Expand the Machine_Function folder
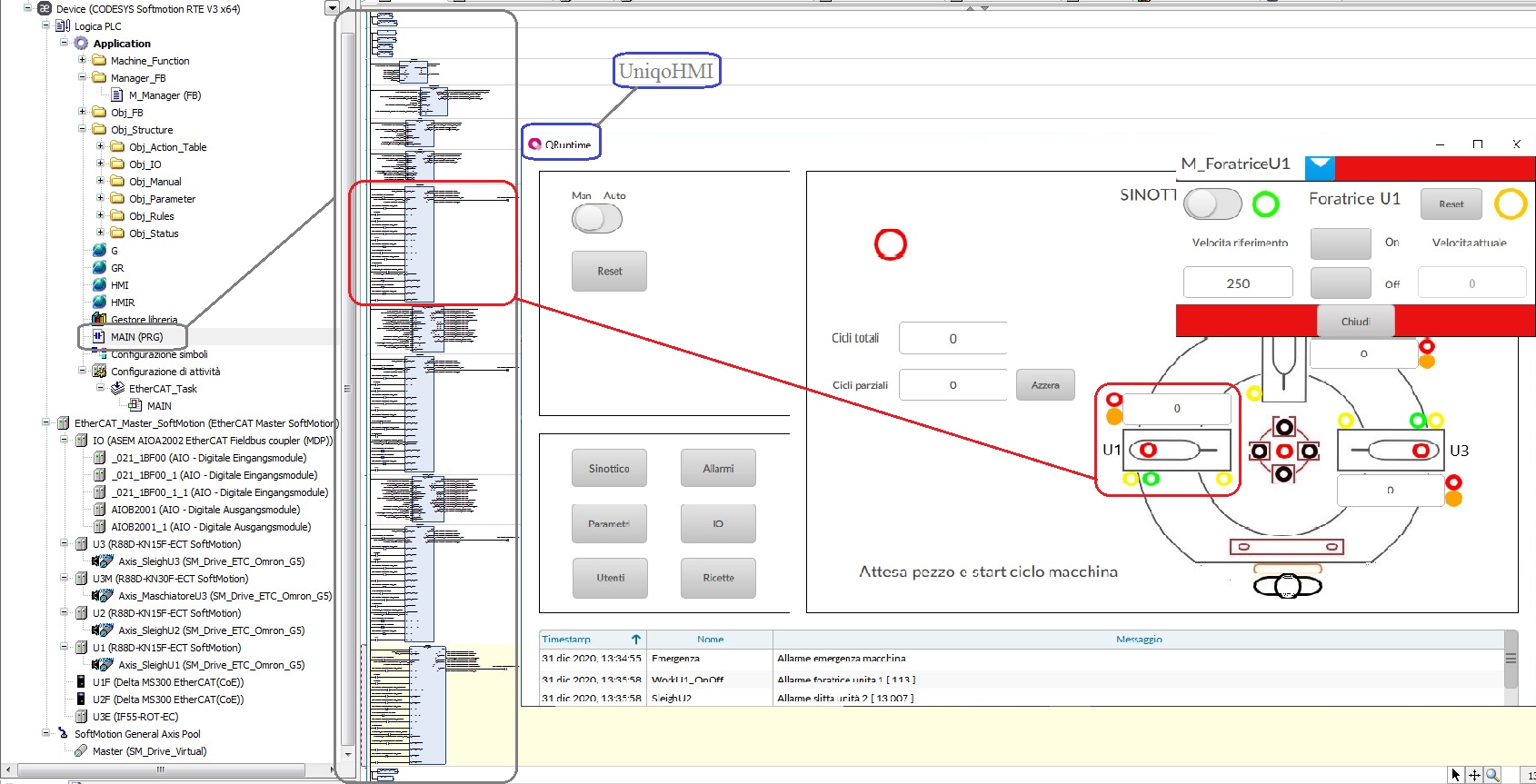Viewport: 1536px width, 784px height. tap(82, 60)
